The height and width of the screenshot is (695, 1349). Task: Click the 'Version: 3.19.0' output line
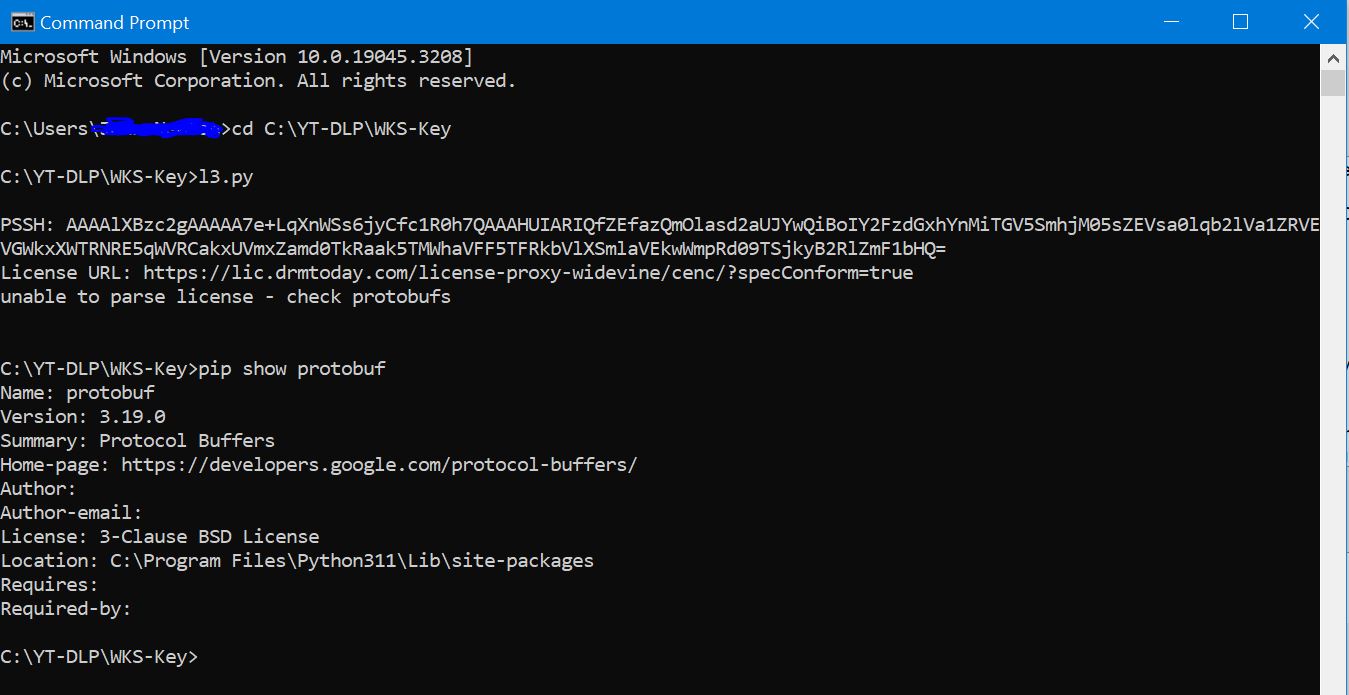[83, 416]
